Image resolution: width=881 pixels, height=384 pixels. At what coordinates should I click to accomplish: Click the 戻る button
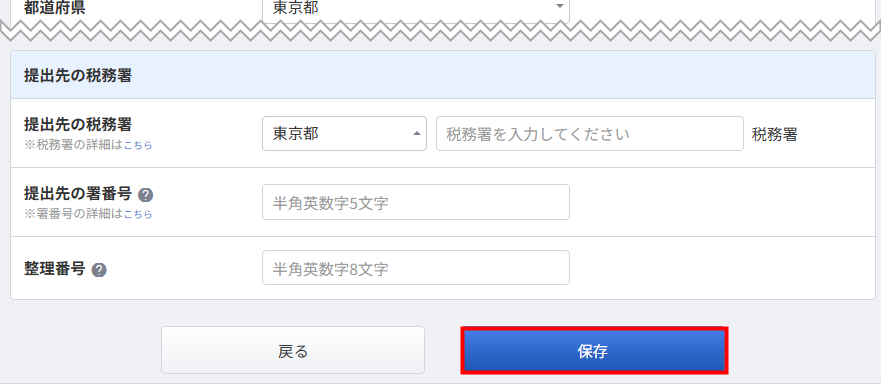tap(293, 350)
